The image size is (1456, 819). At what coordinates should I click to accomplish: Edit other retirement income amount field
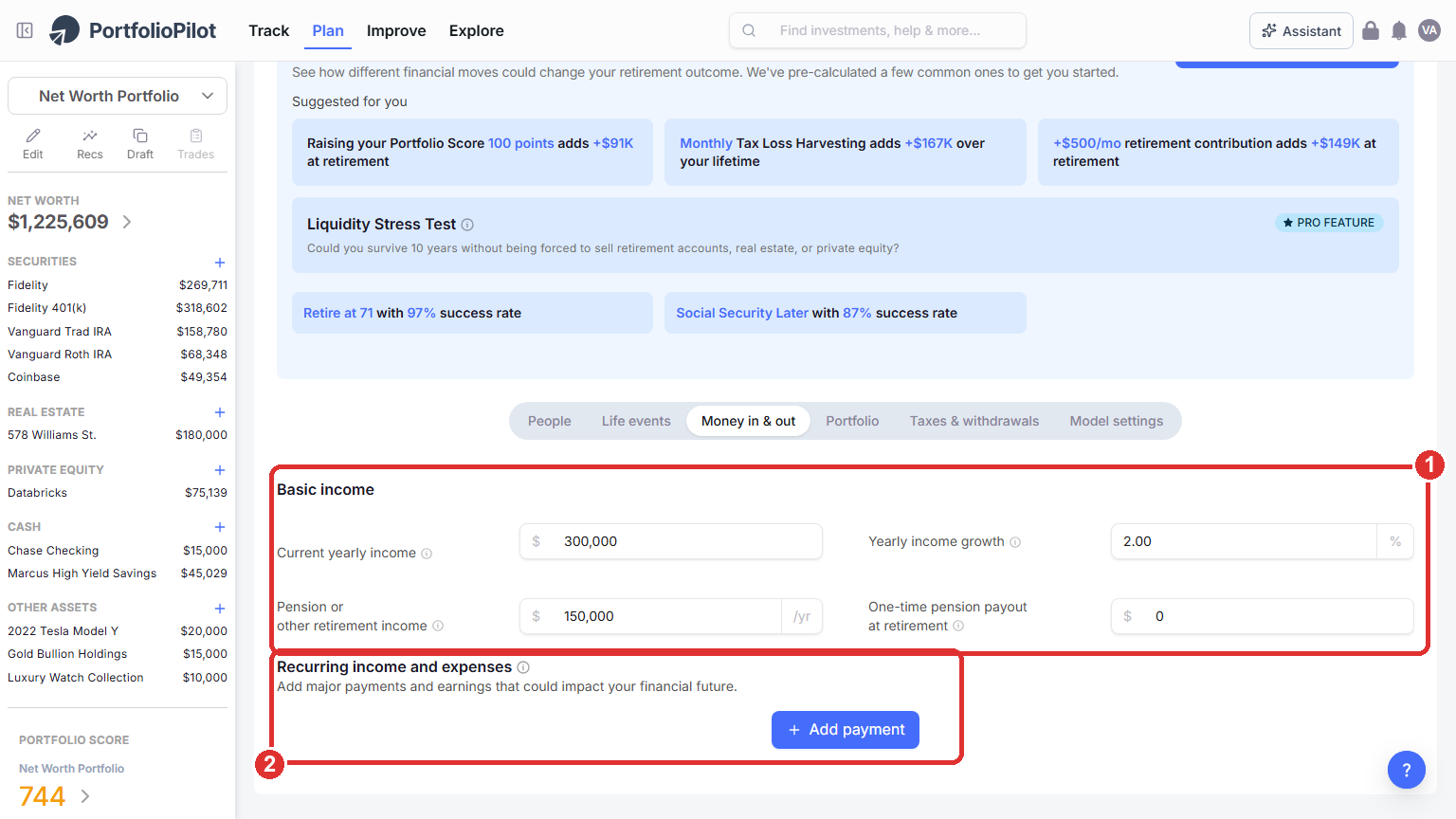[x=650, y=616]
